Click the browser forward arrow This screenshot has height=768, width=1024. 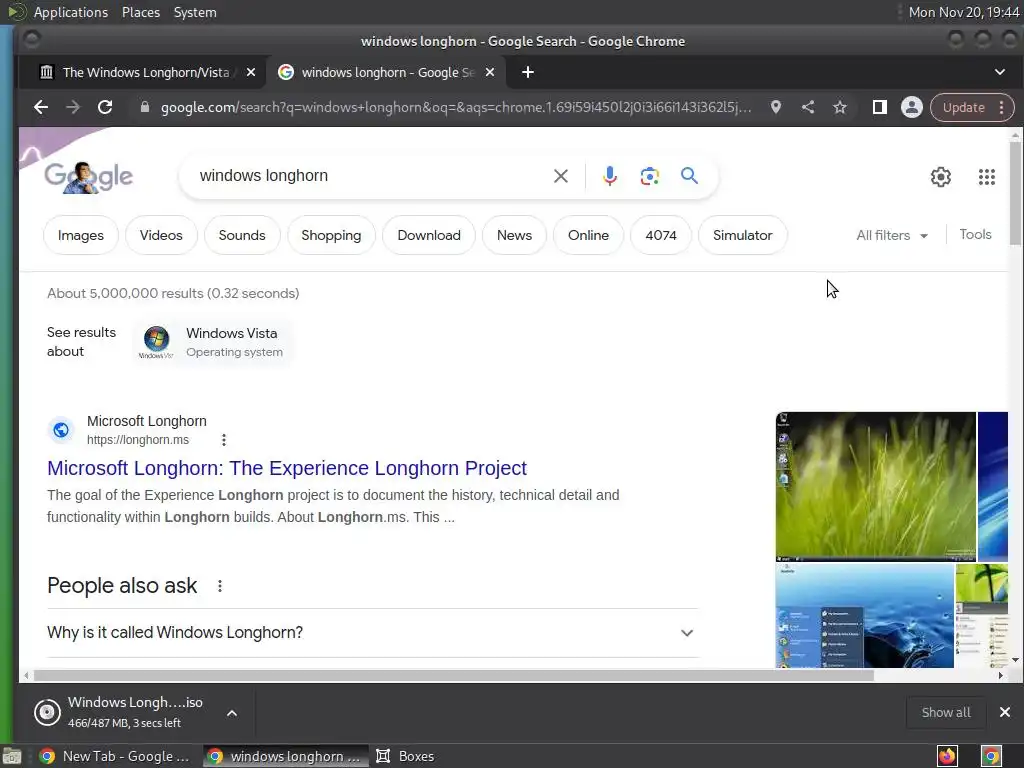pyautogui.click(x=72, y=107)
